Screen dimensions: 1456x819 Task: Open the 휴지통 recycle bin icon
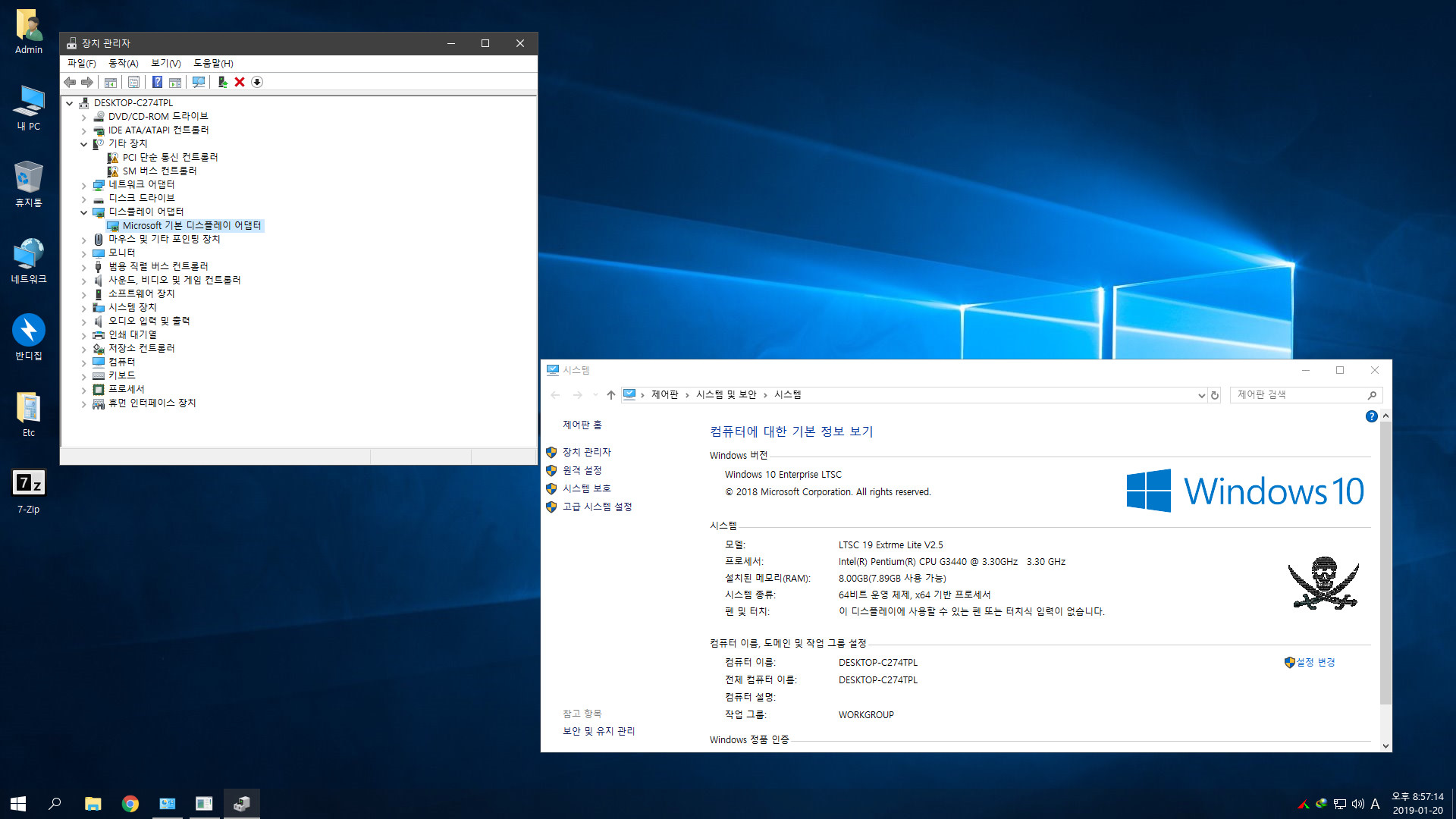pyautogui.click(x=29, y=184)
